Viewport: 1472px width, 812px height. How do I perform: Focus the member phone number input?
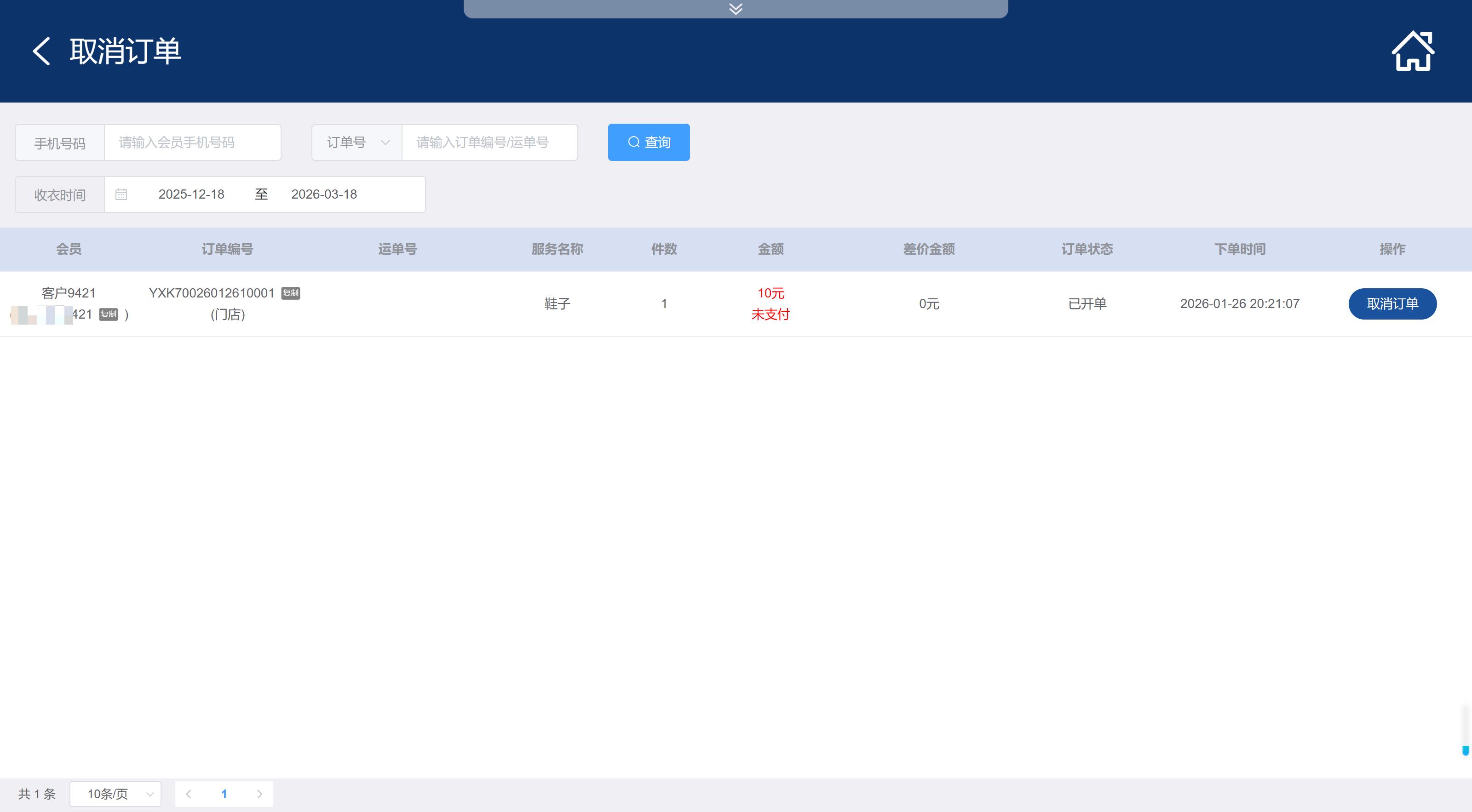(x=192, y=142)
